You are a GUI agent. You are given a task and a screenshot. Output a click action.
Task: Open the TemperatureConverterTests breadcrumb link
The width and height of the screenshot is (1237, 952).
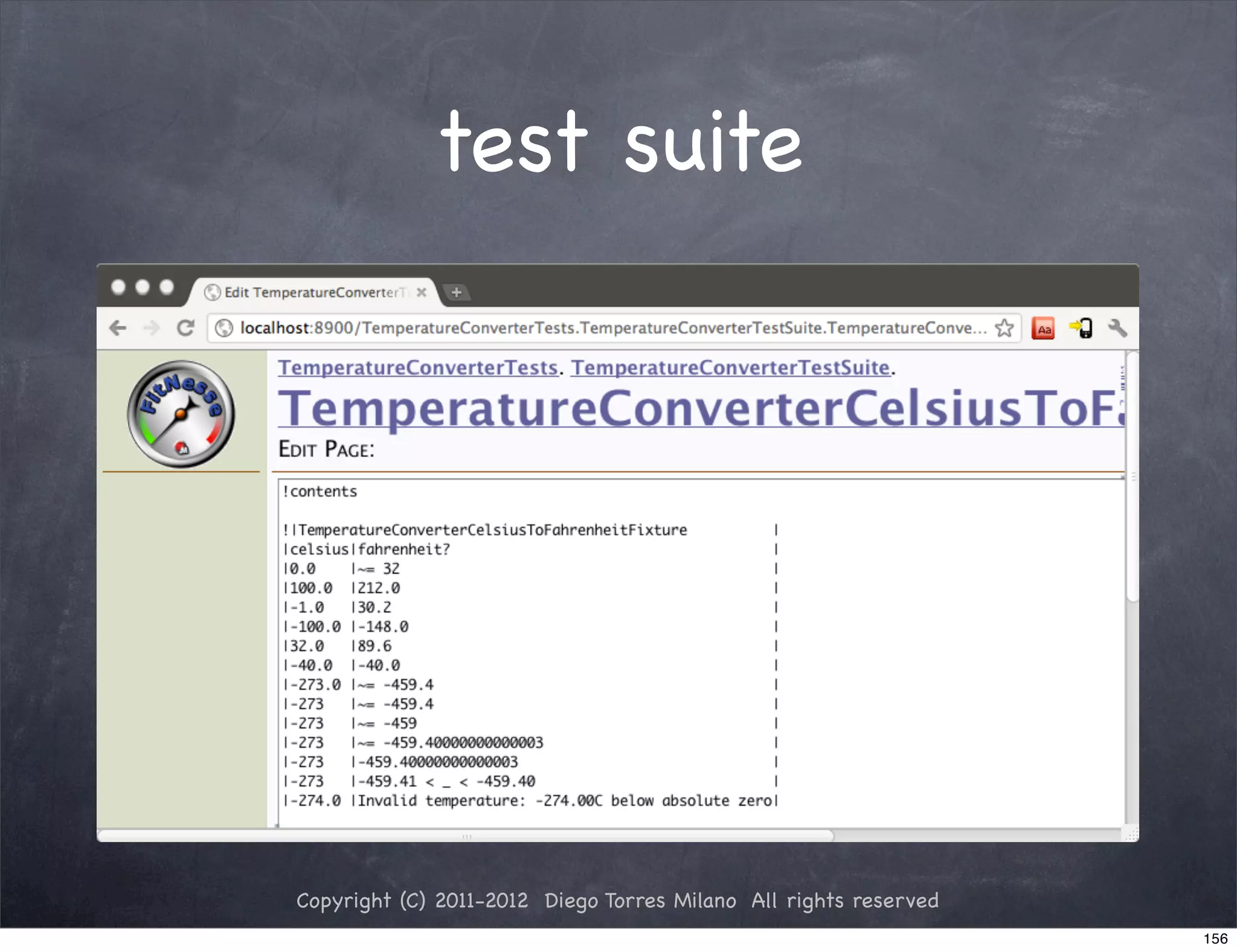click(x=417, y=367)
